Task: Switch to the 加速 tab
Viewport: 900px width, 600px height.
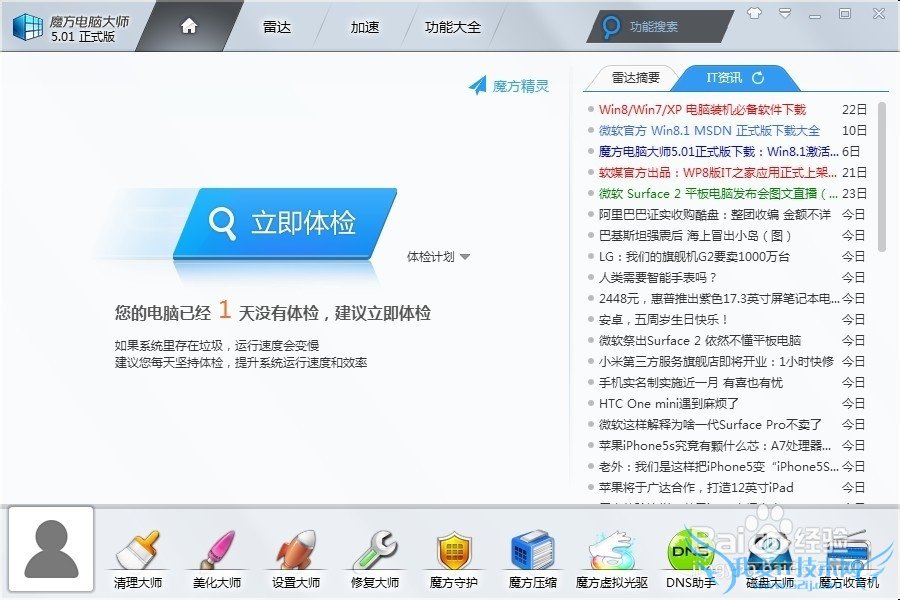Action: [365, 27]
